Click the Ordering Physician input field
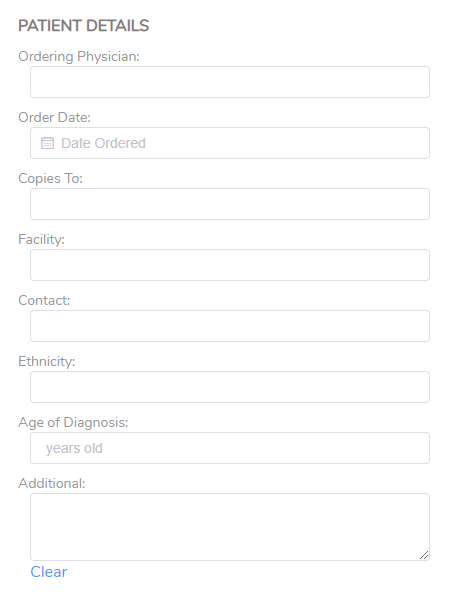The width and height of the screenshot is (452, 598). (230, 82)
